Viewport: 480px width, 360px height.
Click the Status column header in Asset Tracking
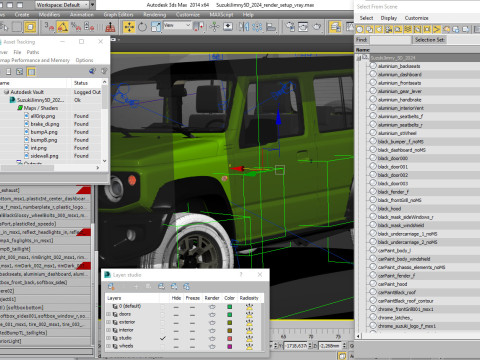[81, 83]
